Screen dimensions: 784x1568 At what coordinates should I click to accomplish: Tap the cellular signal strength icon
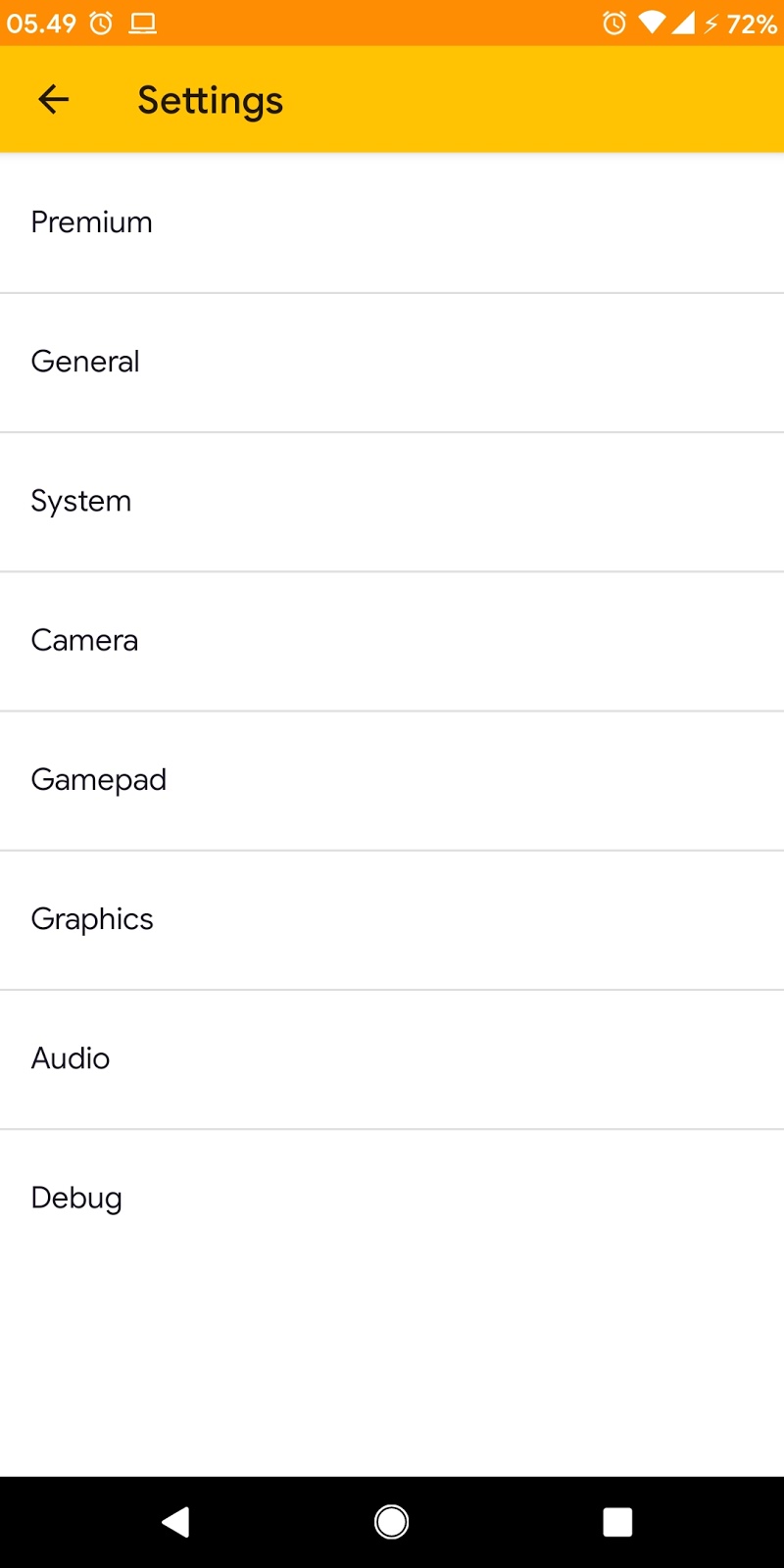coord(683,23)
